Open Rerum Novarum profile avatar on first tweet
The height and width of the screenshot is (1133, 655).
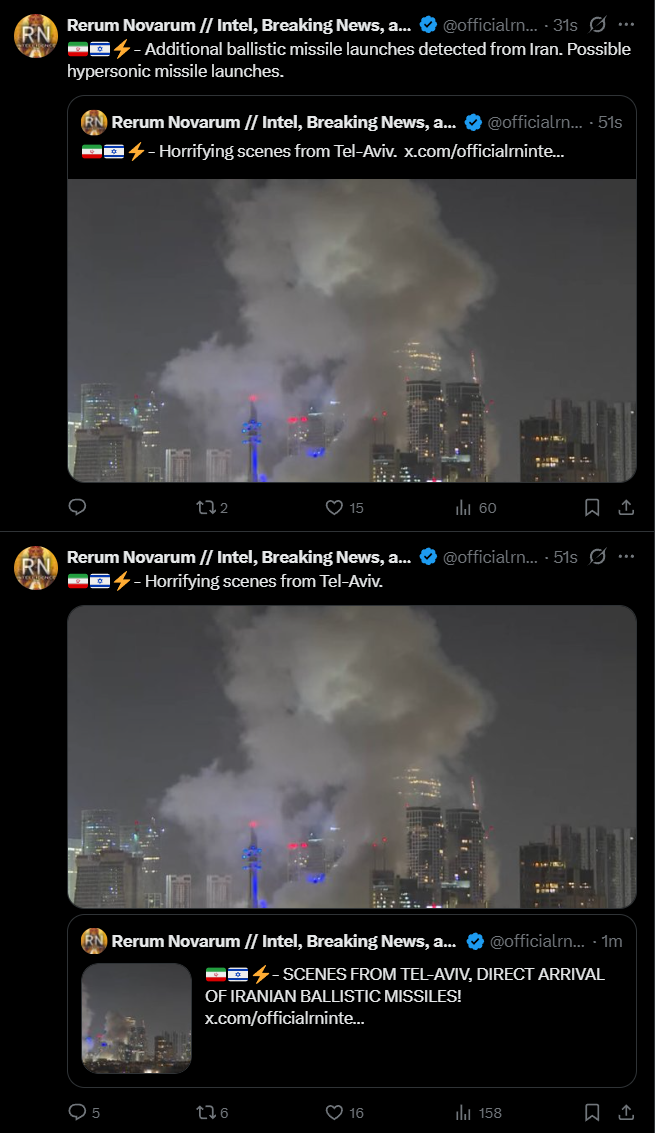tap(36, 35)
